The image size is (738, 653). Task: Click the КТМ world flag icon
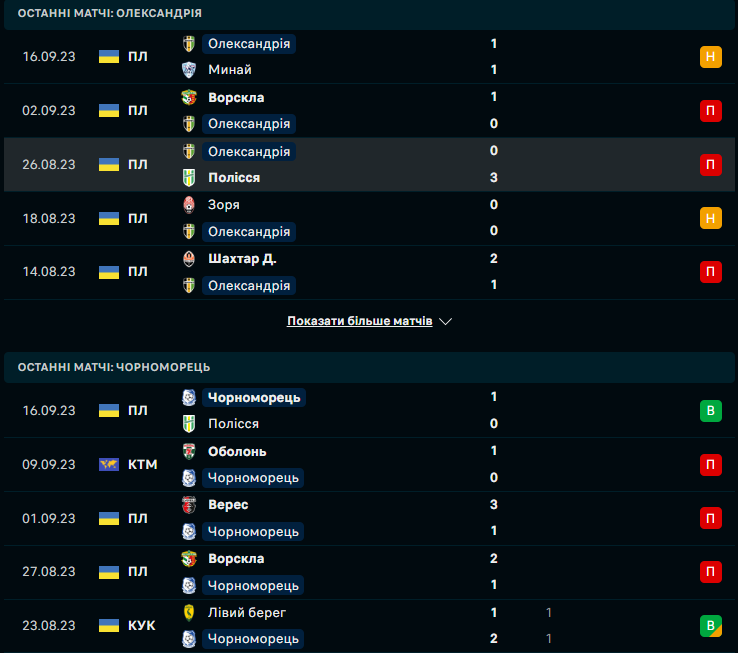pos(109,465)
